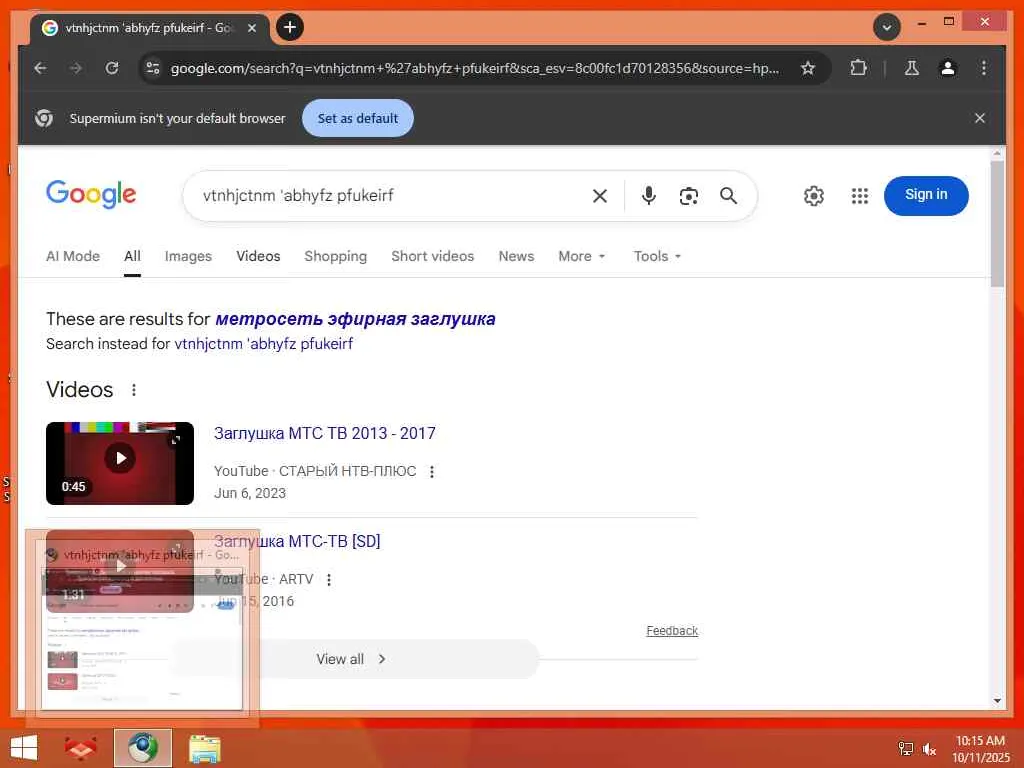Screen dimensions: 1024x768
Task: Open Заглушка МТС-ТВ [SD] link
Action: (x=297, y=541)
